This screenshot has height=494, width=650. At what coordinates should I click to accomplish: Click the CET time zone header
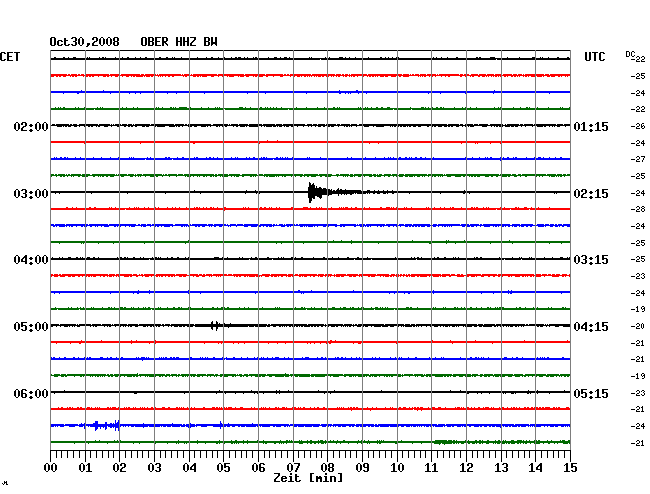click(x=10, y=57)
